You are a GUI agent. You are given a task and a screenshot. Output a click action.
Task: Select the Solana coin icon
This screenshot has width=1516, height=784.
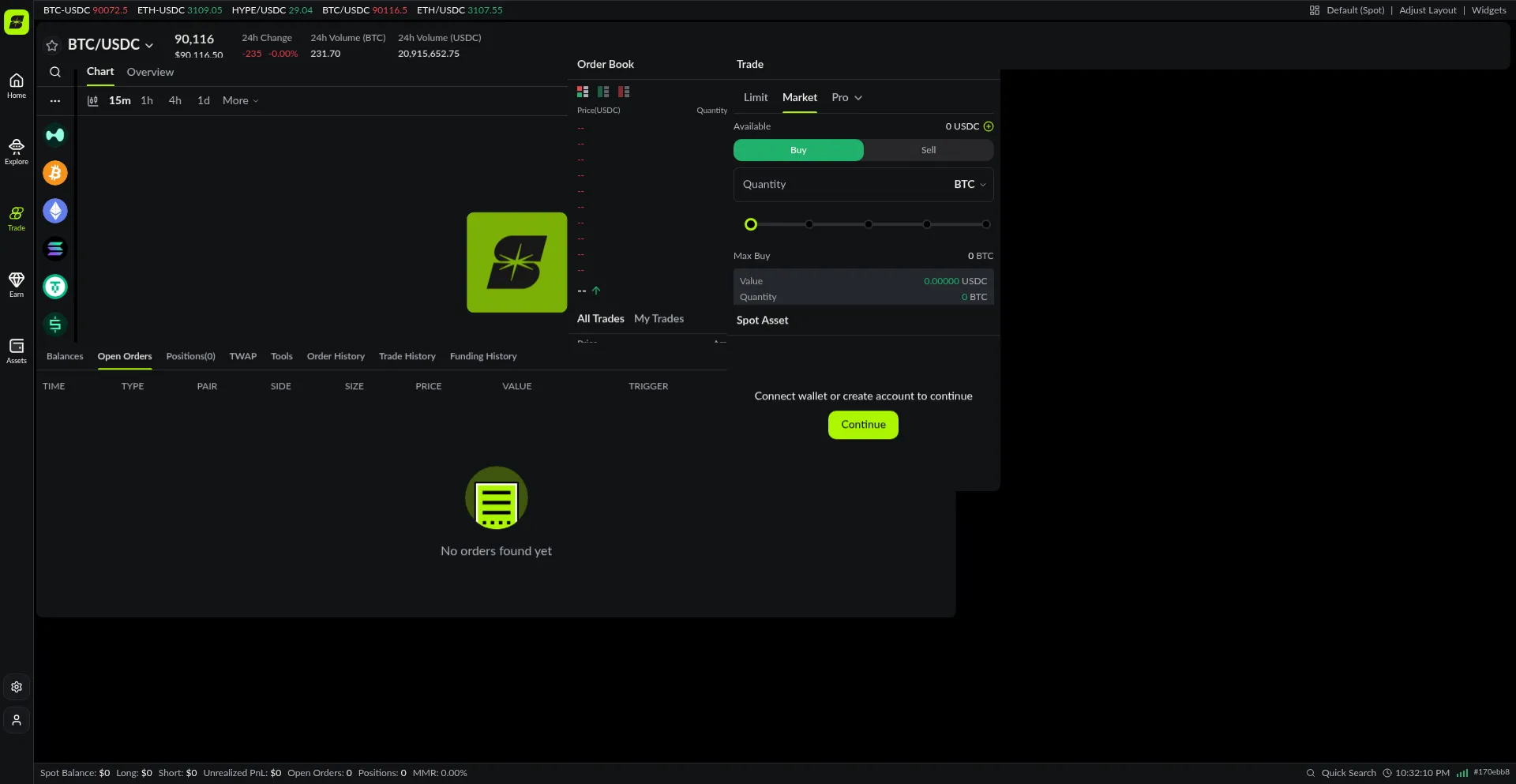tap(55, 249)
